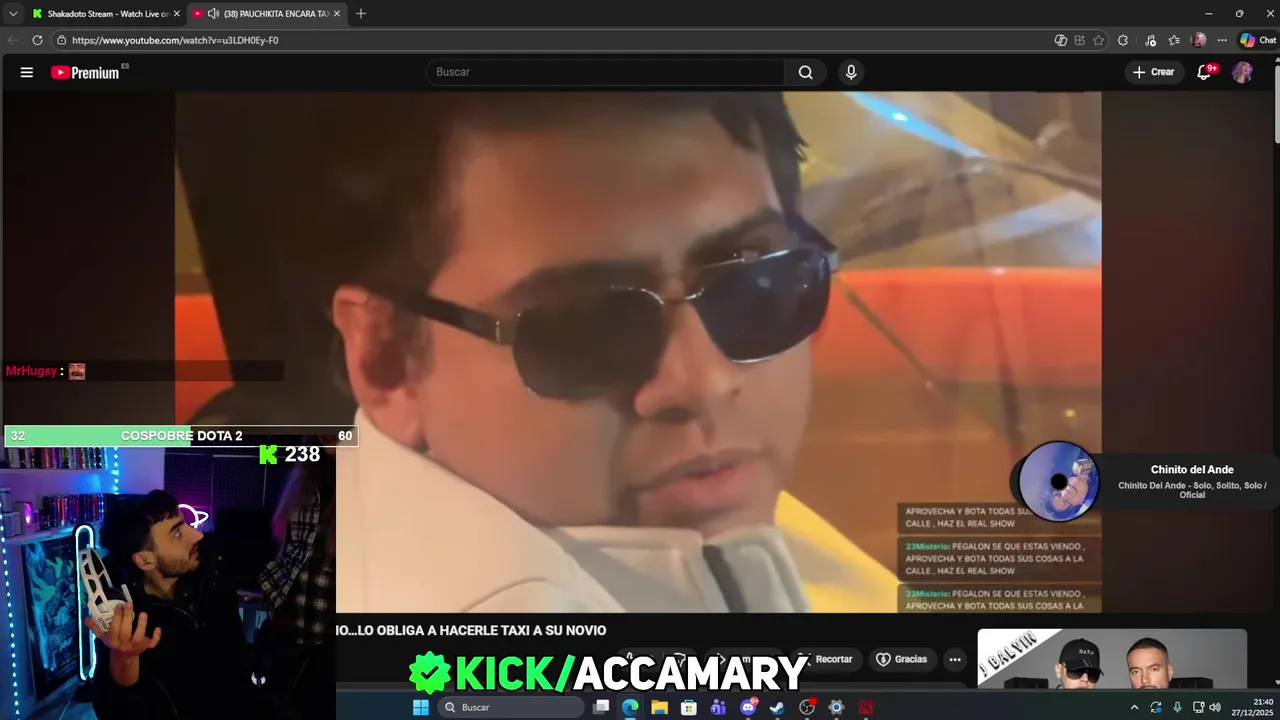This screenshot has width=1280, height=720.
Task: Click the Recortar clip button
Action: click(826, 659)
